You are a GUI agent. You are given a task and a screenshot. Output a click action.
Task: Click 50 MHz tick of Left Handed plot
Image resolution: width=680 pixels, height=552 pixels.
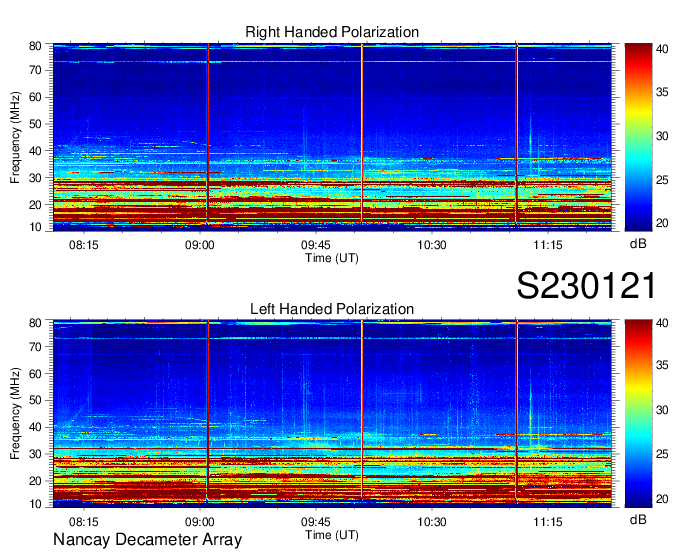point(35,400)
